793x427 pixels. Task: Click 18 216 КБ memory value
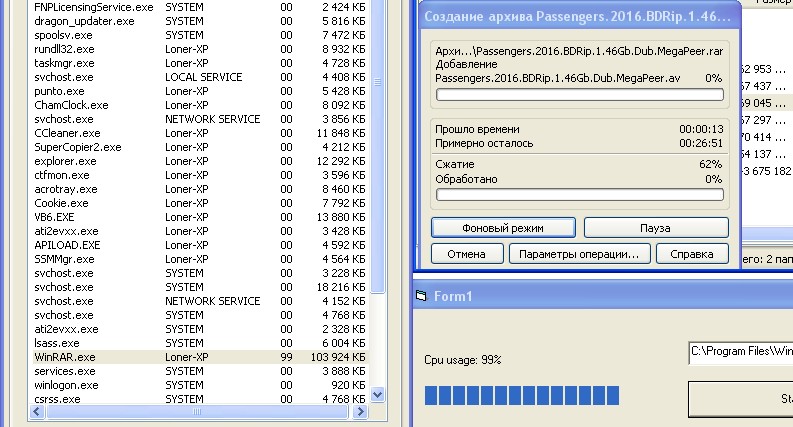tap(341, 287)
